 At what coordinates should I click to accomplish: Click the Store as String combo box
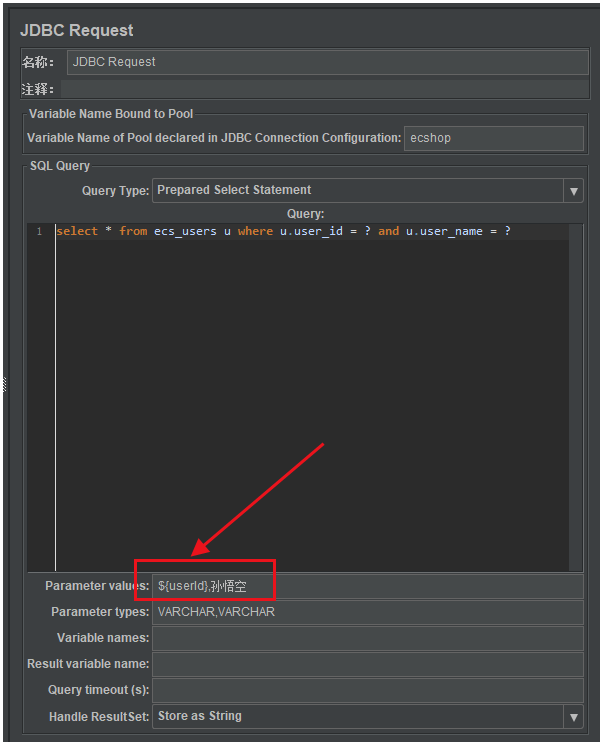(x=367, y=717)
